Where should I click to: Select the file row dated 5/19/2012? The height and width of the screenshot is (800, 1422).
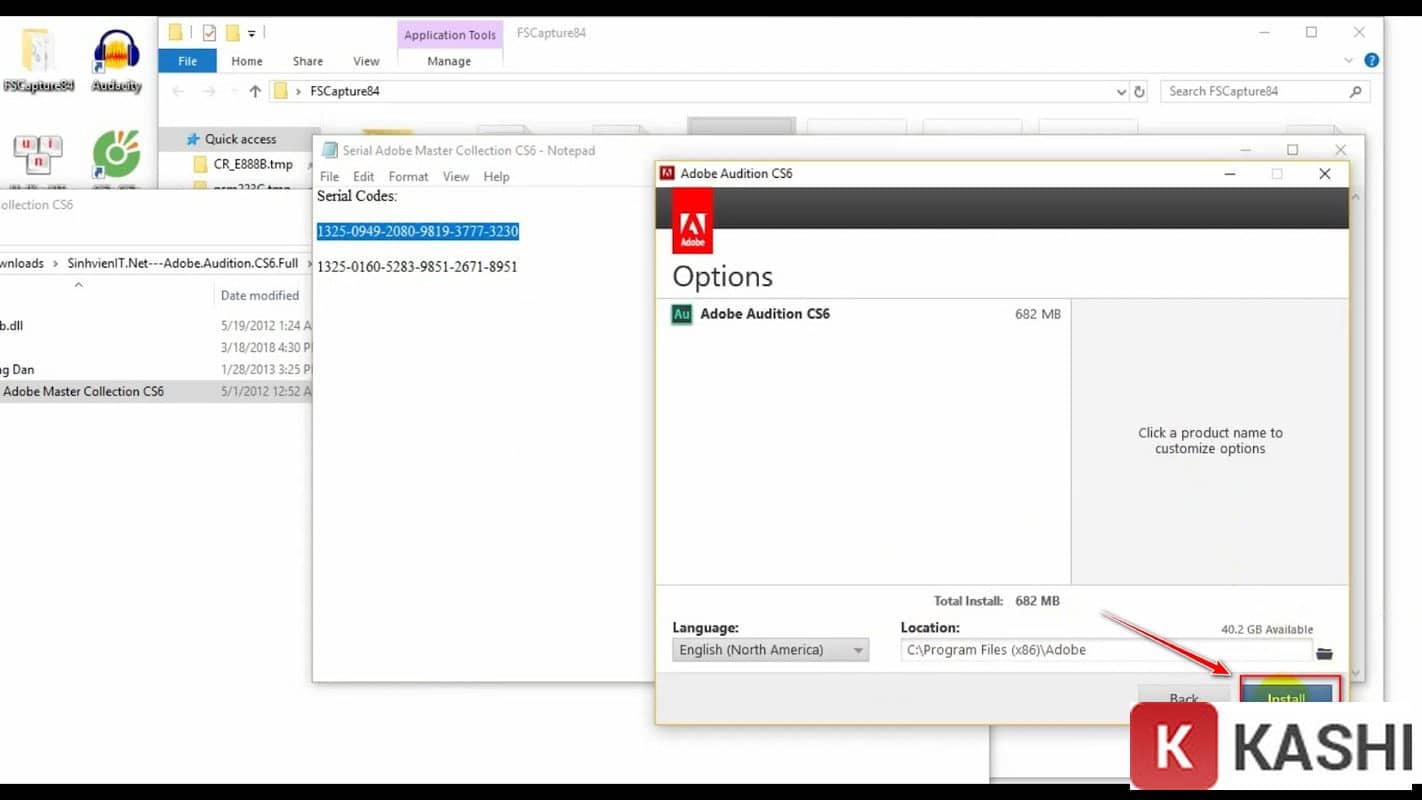pos(156,325)
